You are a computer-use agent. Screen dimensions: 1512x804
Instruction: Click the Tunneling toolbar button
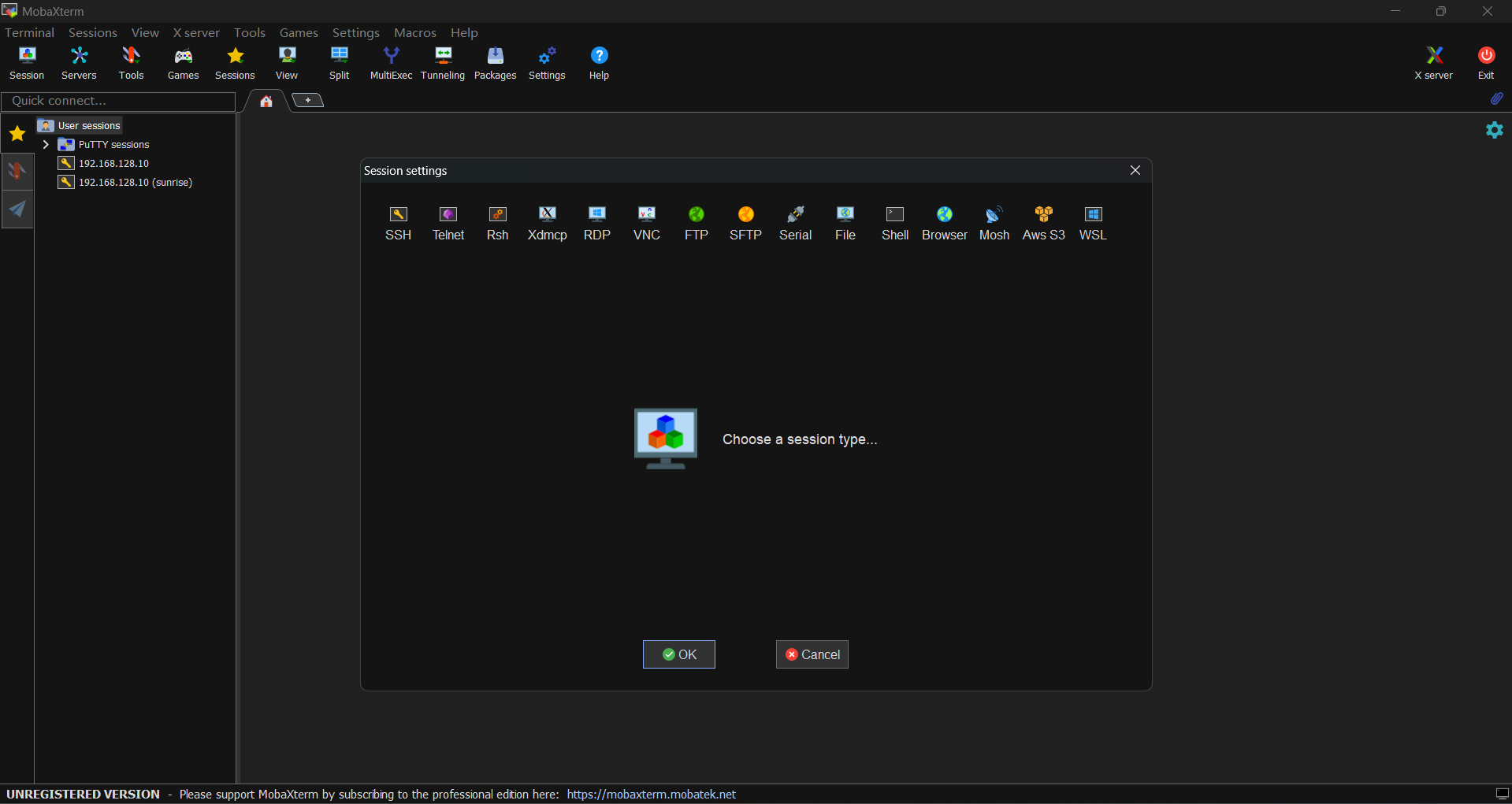[x=443, y=63]
